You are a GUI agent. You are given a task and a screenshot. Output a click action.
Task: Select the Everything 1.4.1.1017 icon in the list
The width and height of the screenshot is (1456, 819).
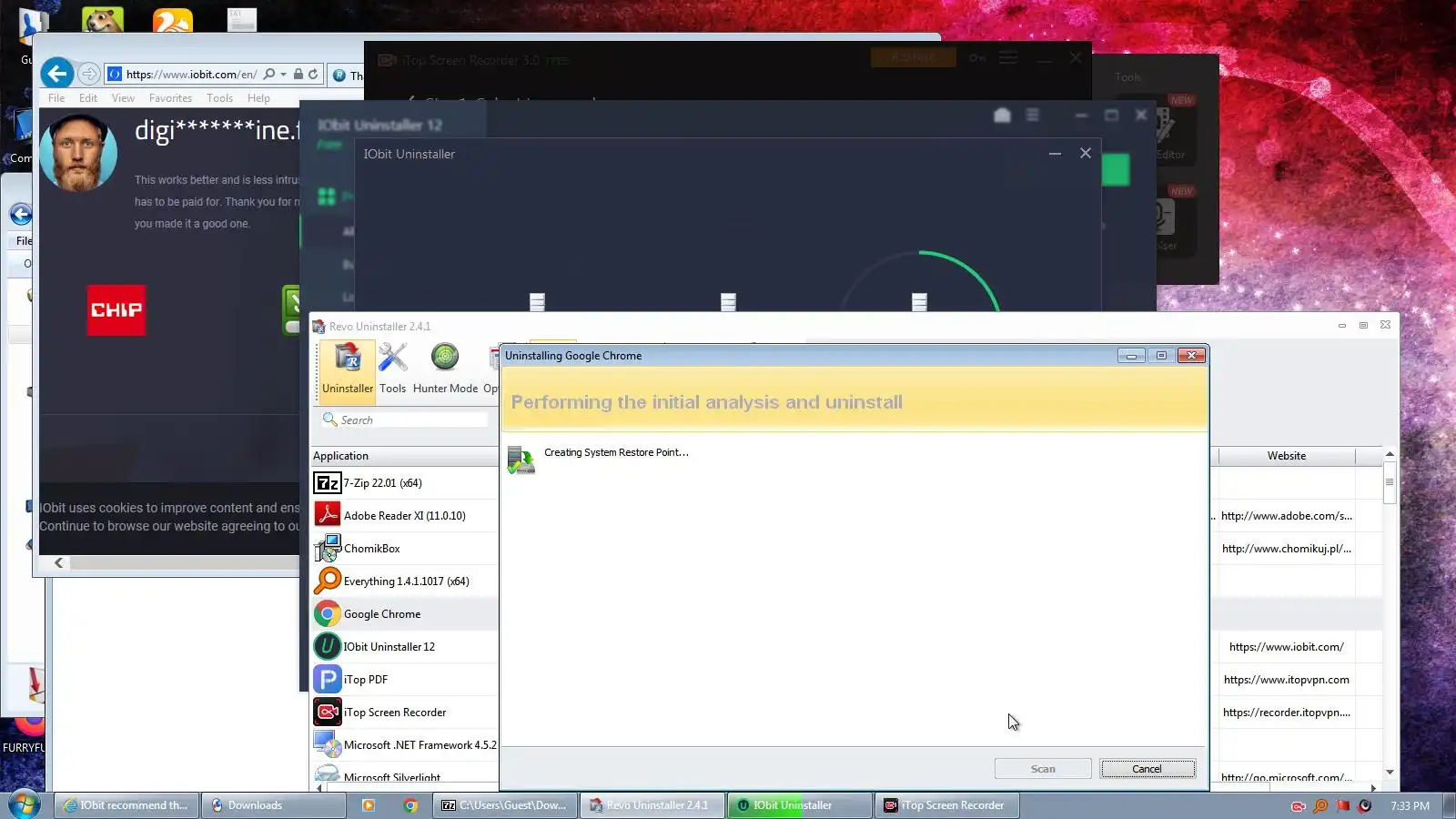click(x=328, y=581)
